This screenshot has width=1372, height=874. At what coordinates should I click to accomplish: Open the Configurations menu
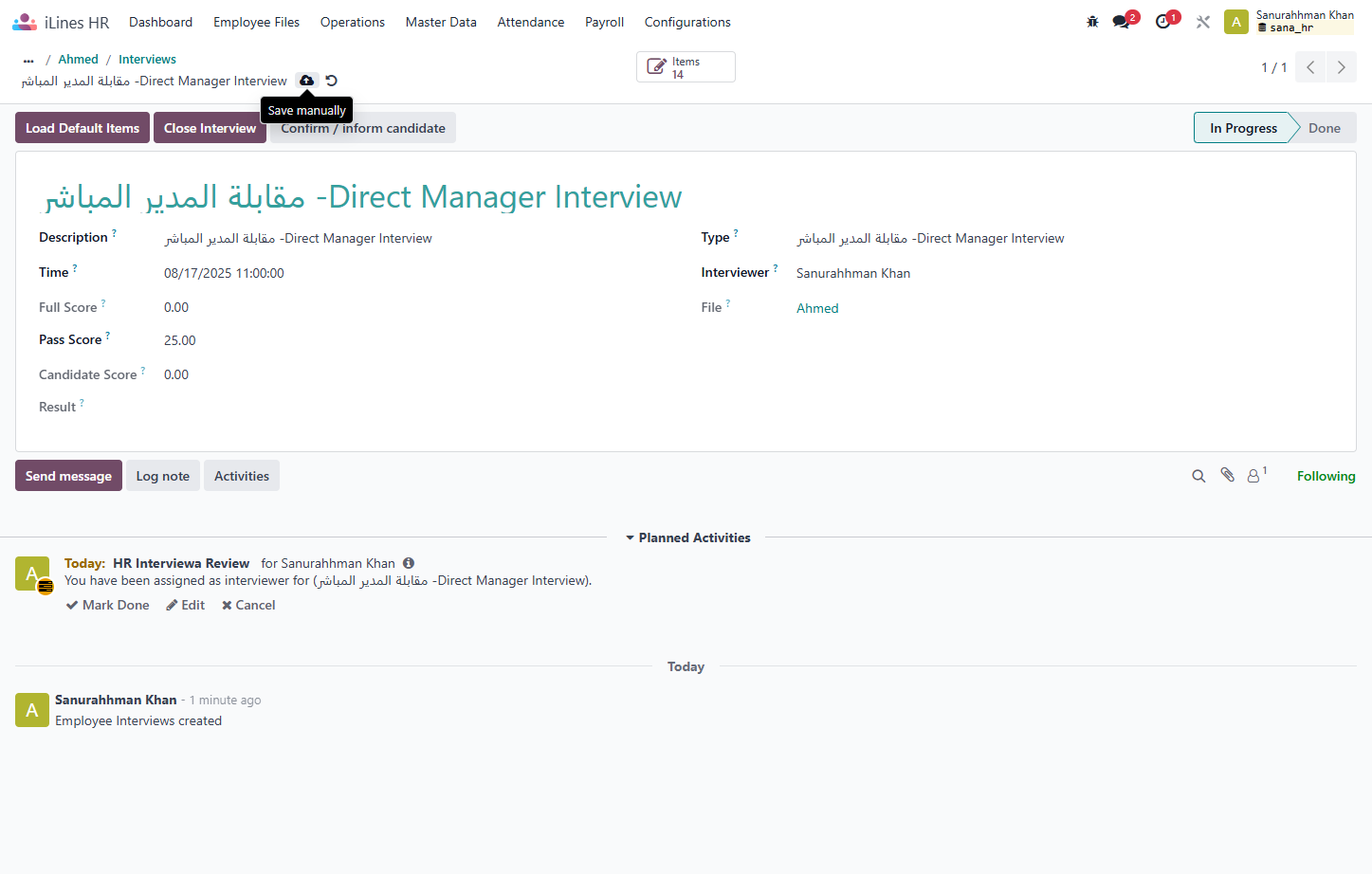pyautogui.click(x=687, y=22)
